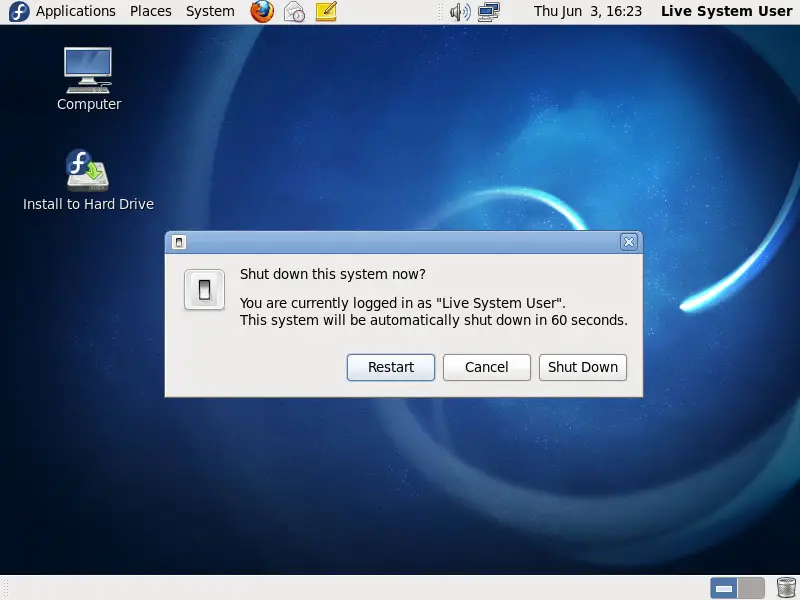This screenshot has height=600, width=800.
Task: Click the power switch icon in the dialog
Action: (x=204, y=290)
